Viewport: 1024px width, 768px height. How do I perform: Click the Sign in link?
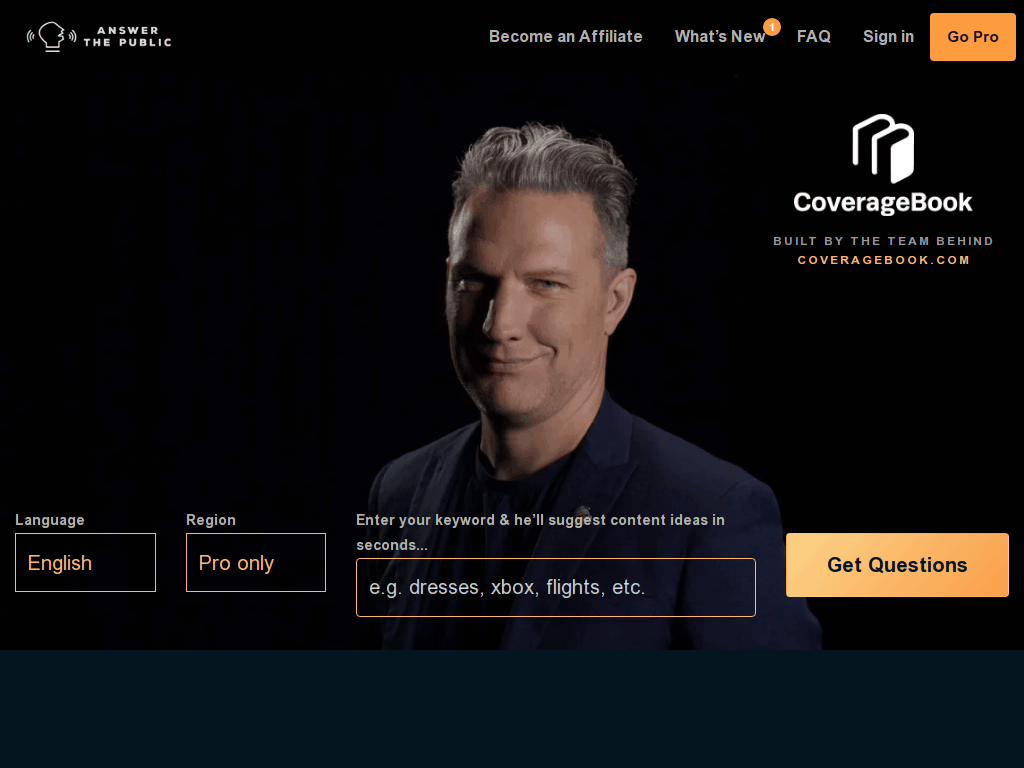pos(888,37)
